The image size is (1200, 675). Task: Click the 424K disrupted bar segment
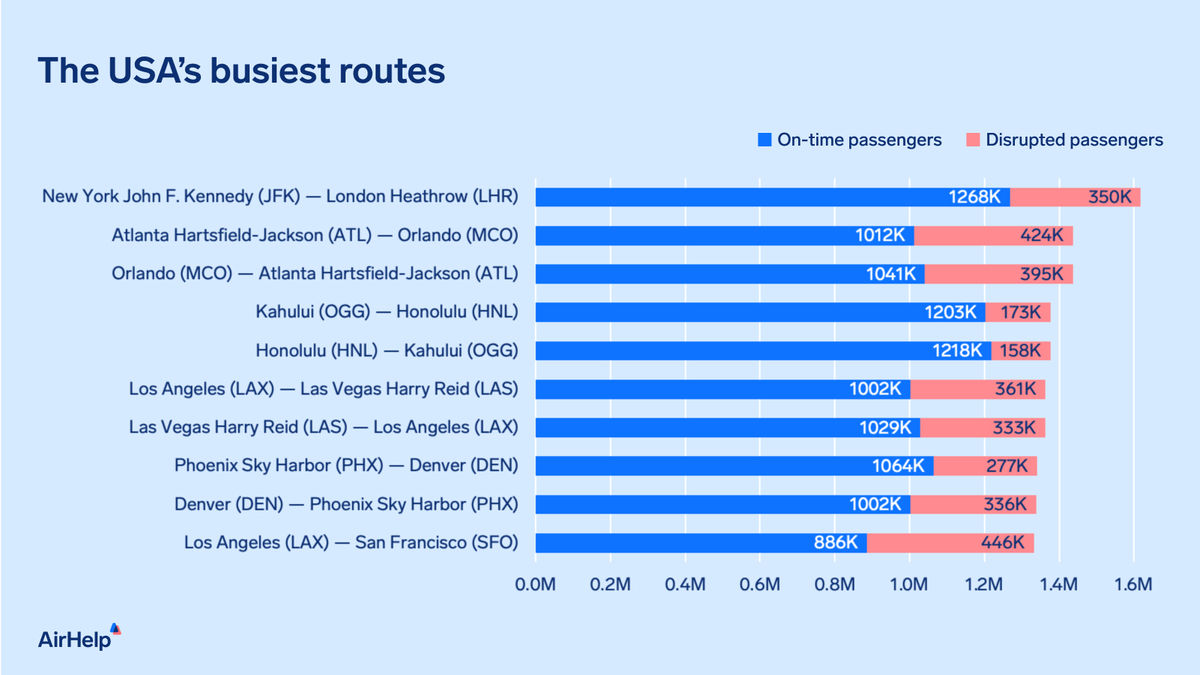click(x=993, y=235)
